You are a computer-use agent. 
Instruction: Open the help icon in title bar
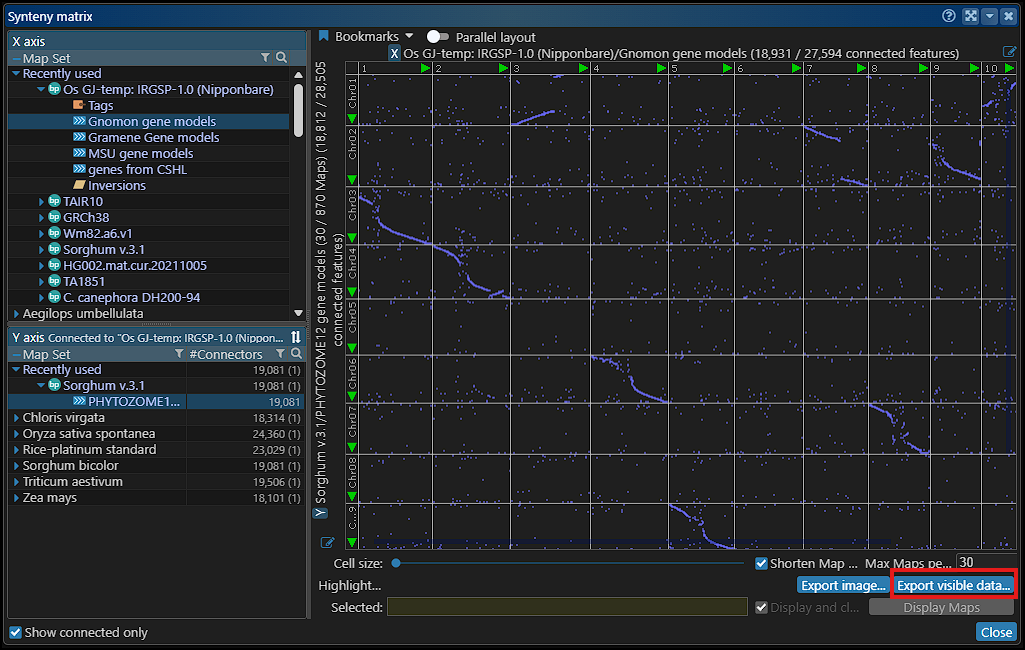(949, 16)
